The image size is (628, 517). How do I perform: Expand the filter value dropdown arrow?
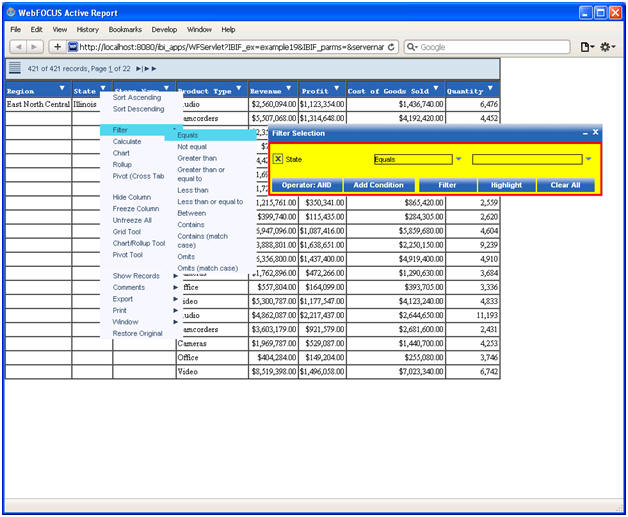pos(588,159)
